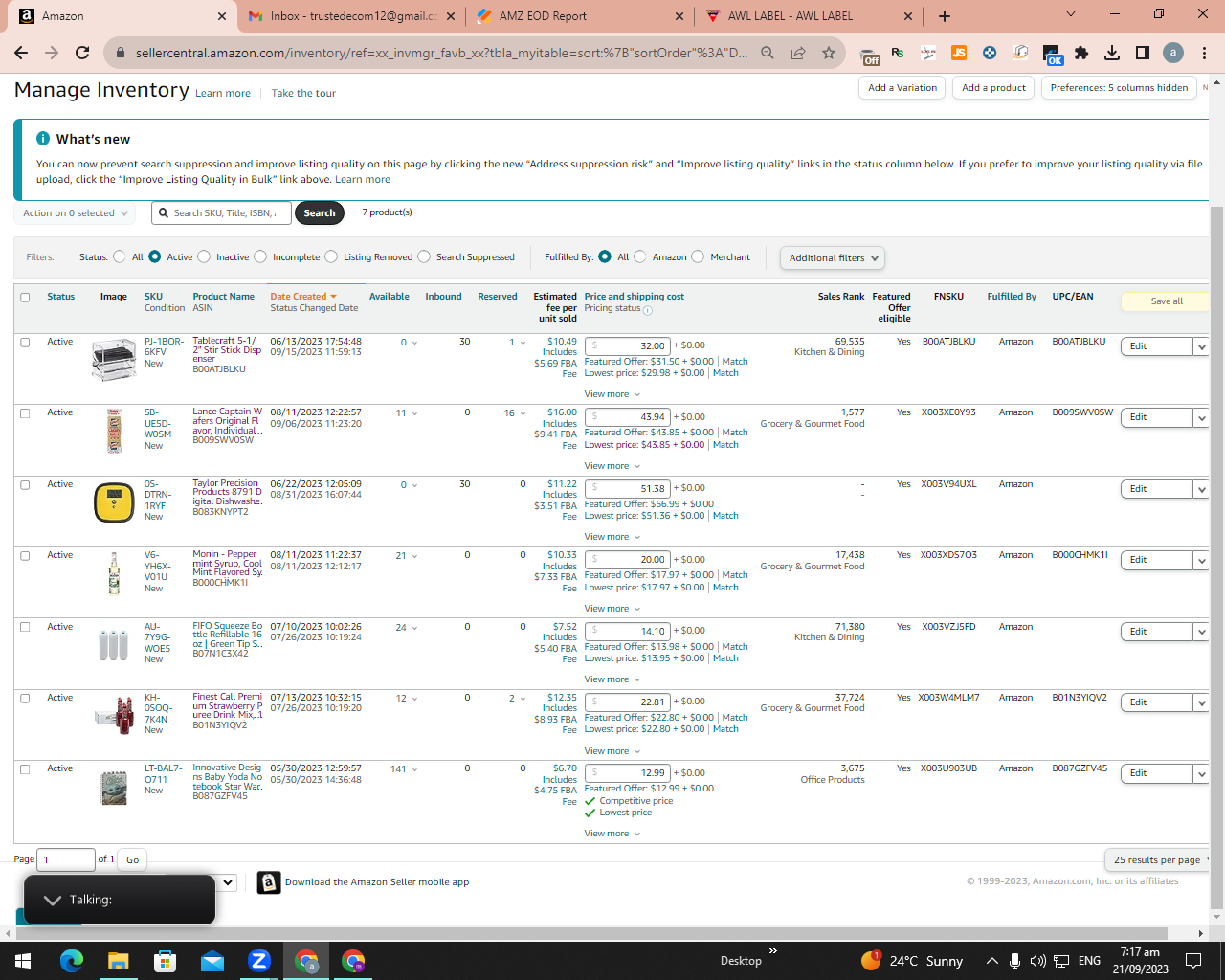Open Zoom from the taskbar
The height and width of the screenshot is (980, 1225).
(259, 961)
